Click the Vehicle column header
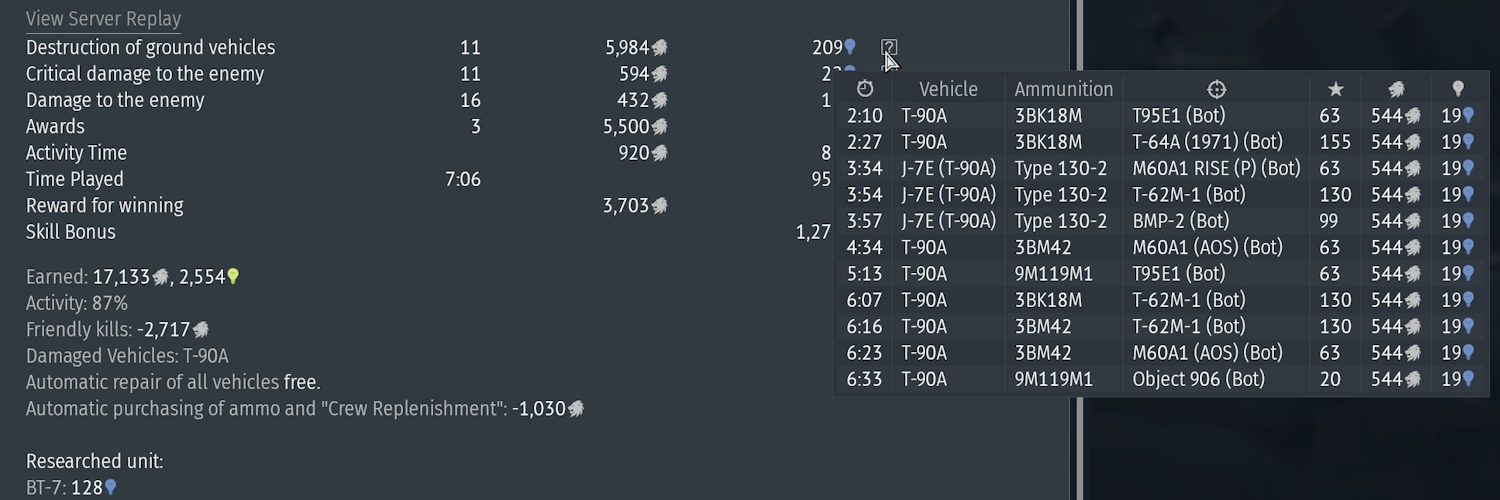The height and width of the screenshot is (500, 1500). coord(948,89)
